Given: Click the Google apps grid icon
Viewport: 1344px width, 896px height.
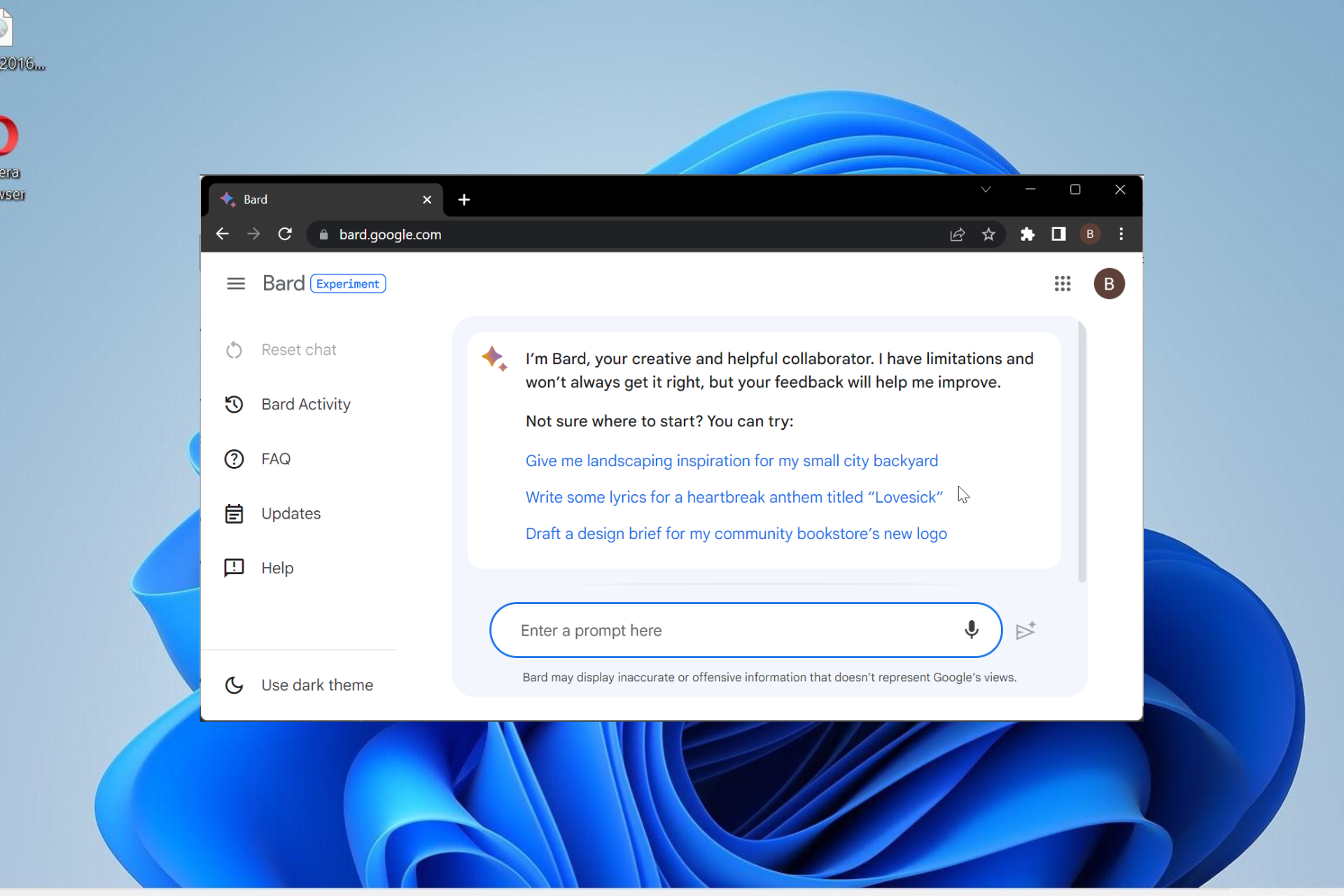Looking at the screenshot, I should (1062, 283).
